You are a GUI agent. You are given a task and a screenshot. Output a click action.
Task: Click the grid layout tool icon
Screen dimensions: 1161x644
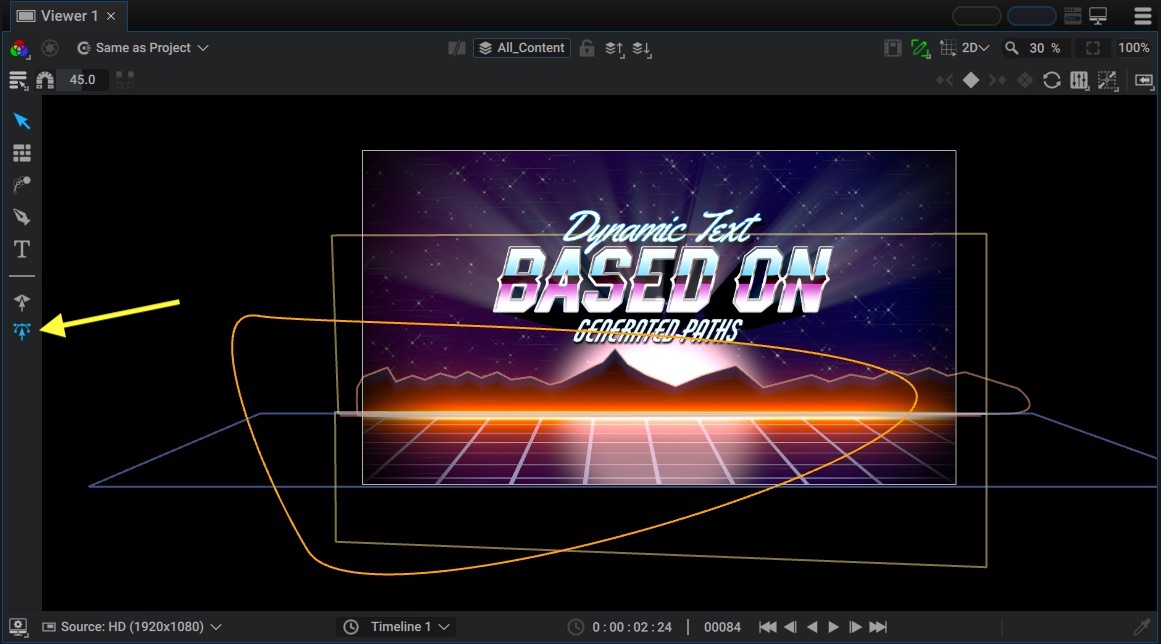pos(21,153)
